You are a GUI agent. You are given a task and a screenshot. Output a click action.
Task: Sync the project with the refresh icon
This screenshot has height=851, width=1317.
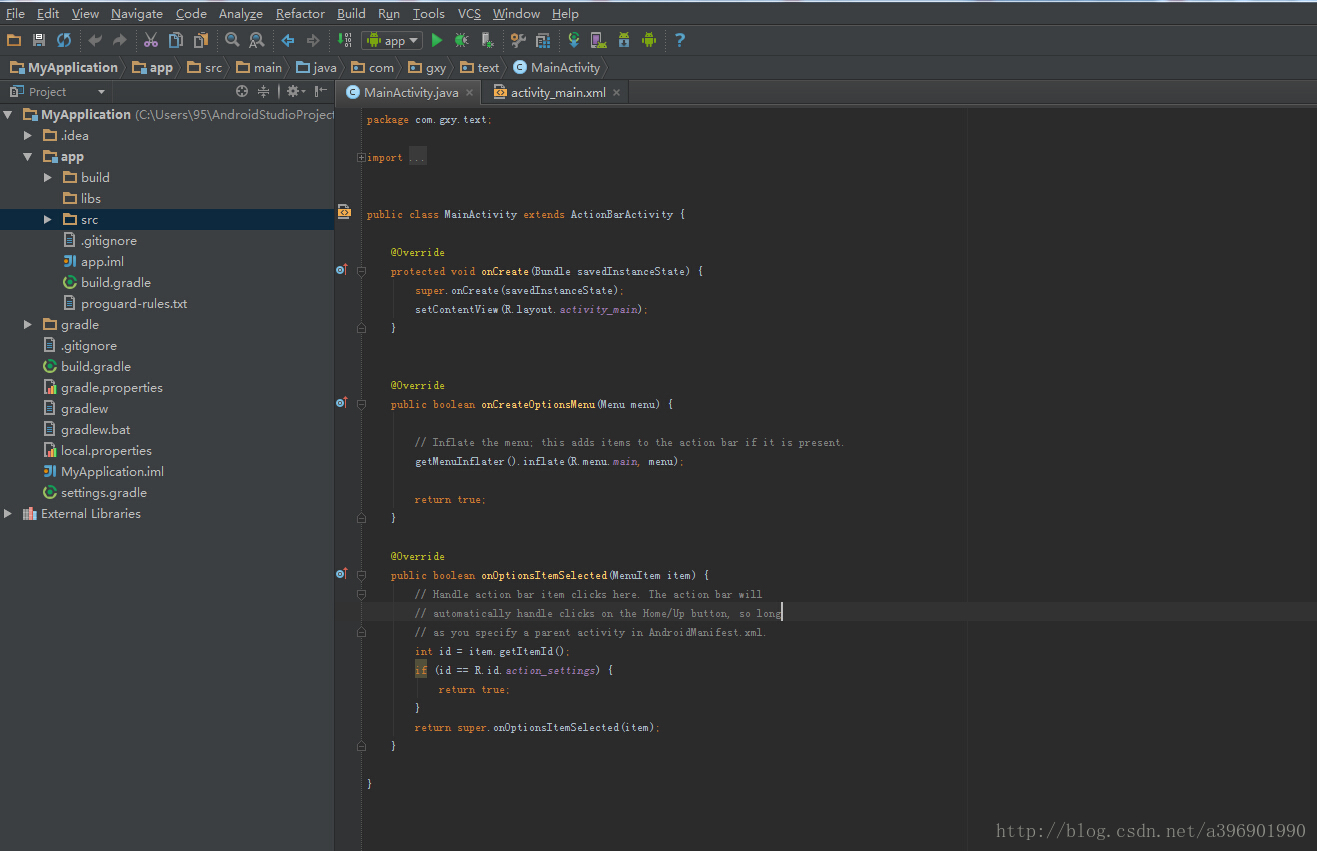[62, 40]
